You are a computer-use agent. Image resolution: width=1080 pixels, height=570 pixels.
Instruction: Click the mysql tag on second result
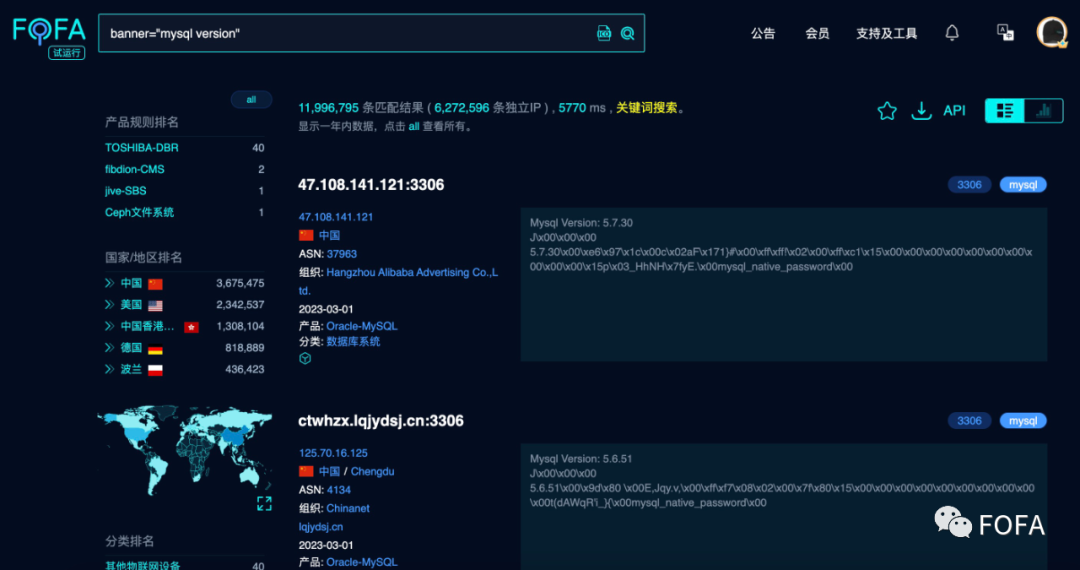click(1023, 421)
